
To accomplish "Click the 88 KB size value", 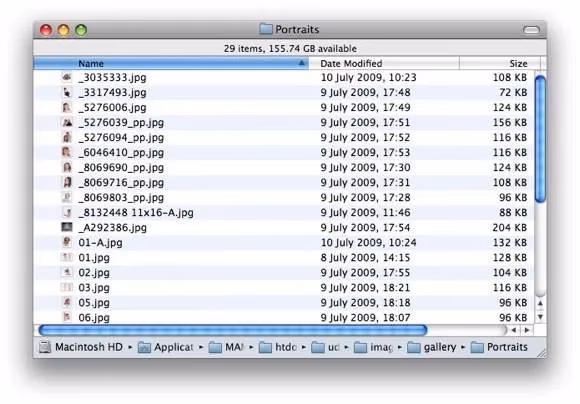I will (513, 212).
